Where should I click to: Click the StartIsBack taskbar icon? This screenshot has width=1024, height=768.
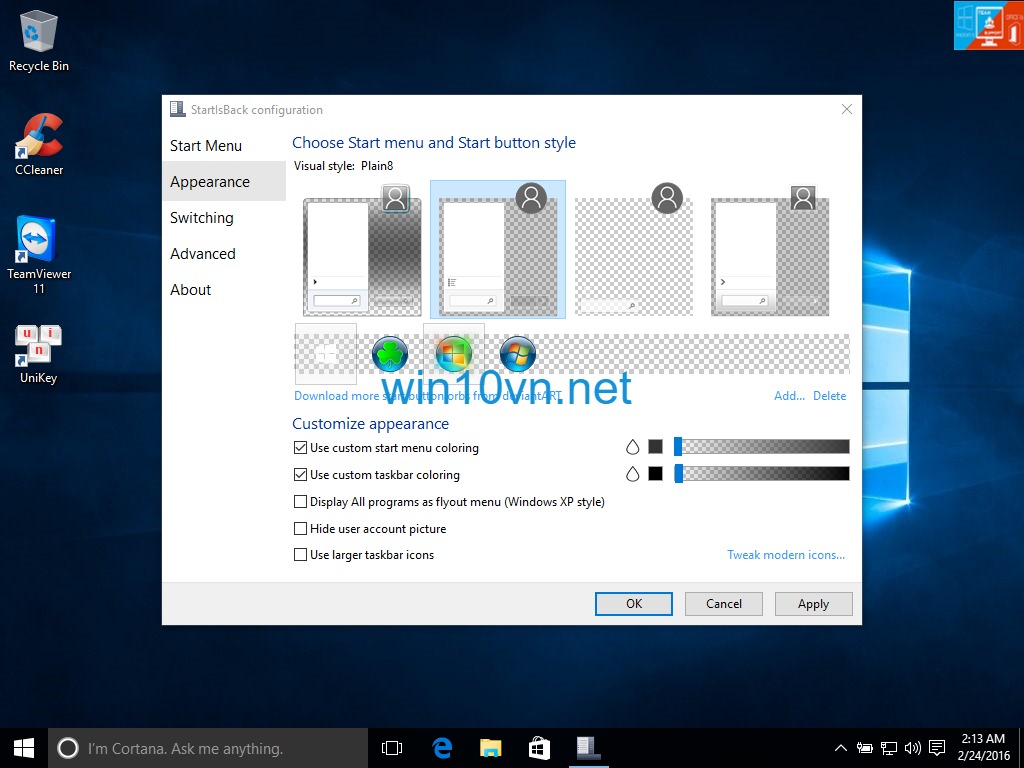point(588,747)
